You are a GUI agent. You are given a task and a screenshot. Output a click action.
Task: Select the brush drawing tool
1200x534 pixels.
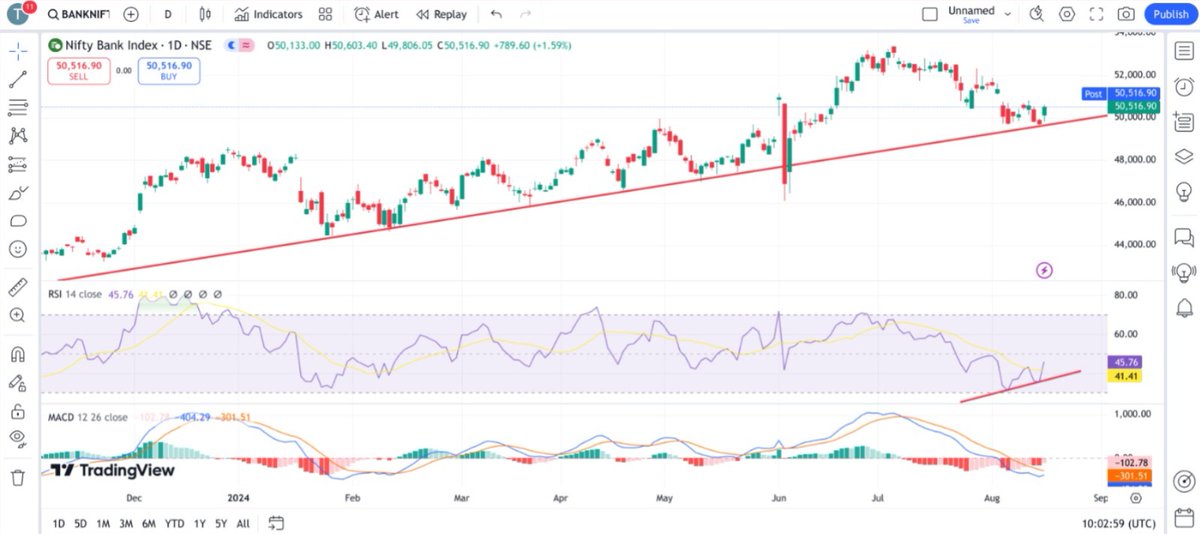18,193
